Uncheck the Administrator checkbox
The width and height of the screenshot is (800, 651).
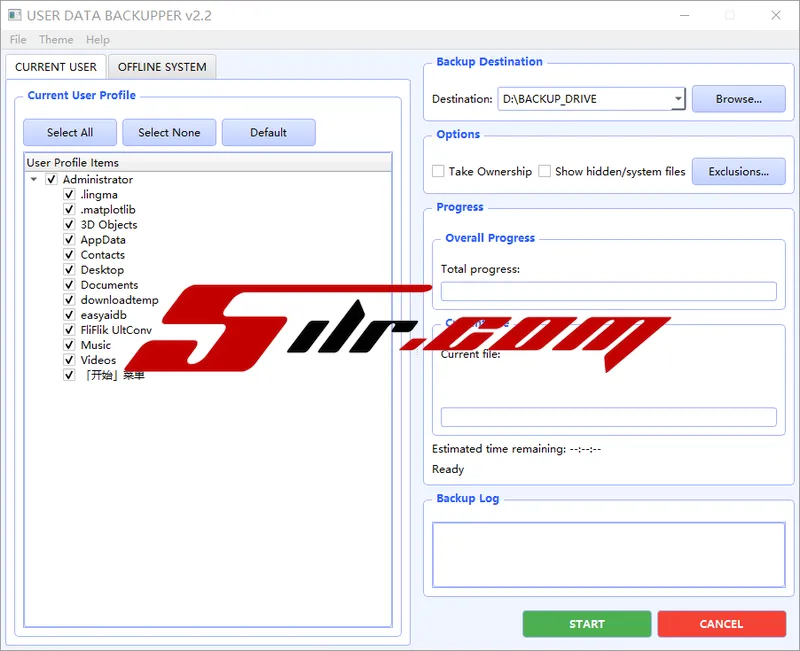[x=51, y=180]
